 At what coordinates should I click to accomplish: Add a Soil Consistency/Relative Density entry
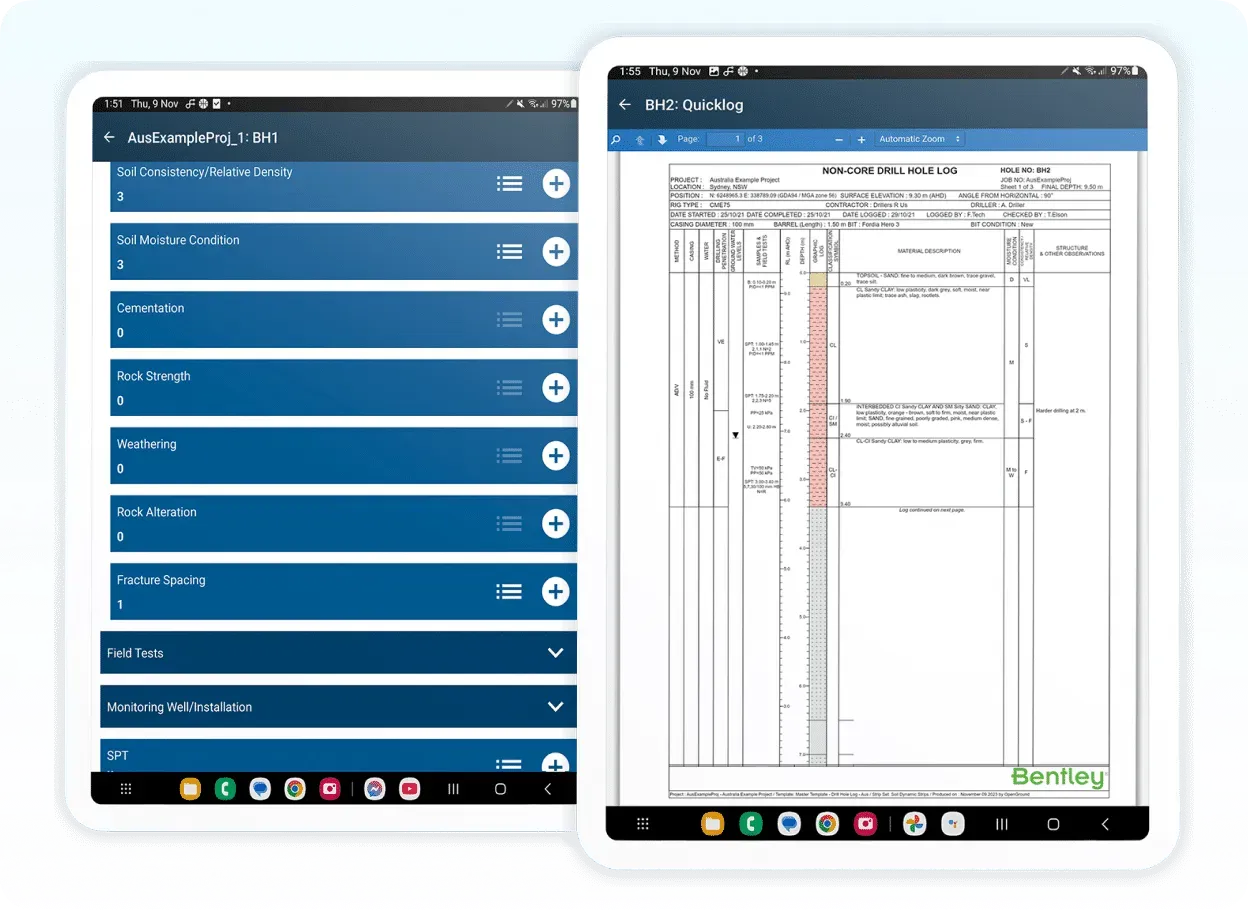click(556, 184)
